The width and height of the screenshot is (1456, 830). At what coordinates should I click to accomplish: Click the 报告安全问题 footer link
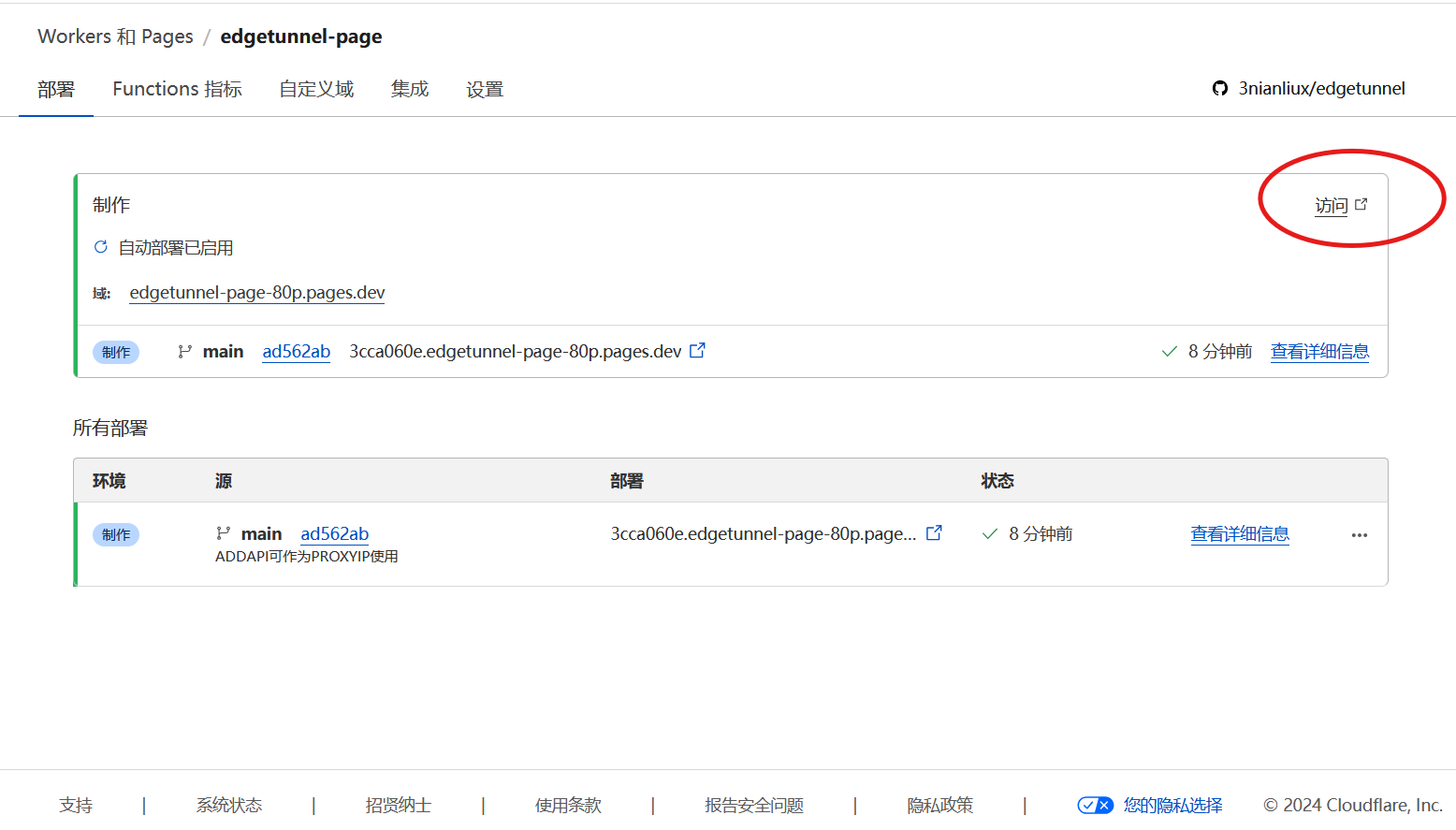coord(754,805)
